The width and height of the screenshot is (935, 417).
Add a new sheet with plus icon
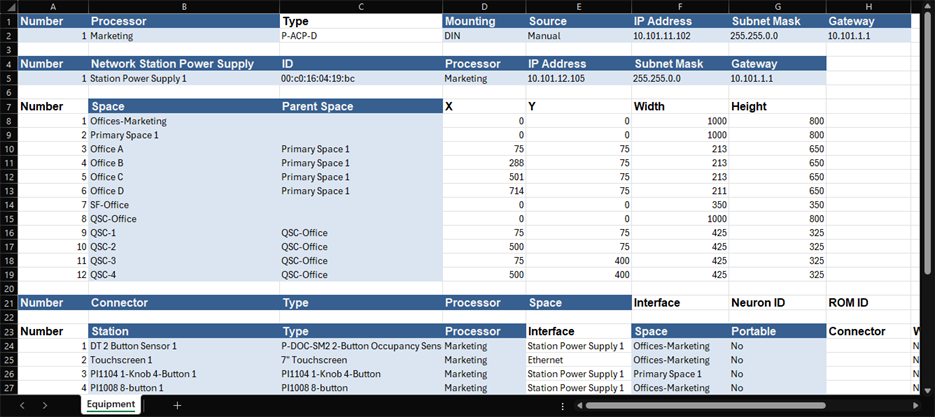coord(177,405)
